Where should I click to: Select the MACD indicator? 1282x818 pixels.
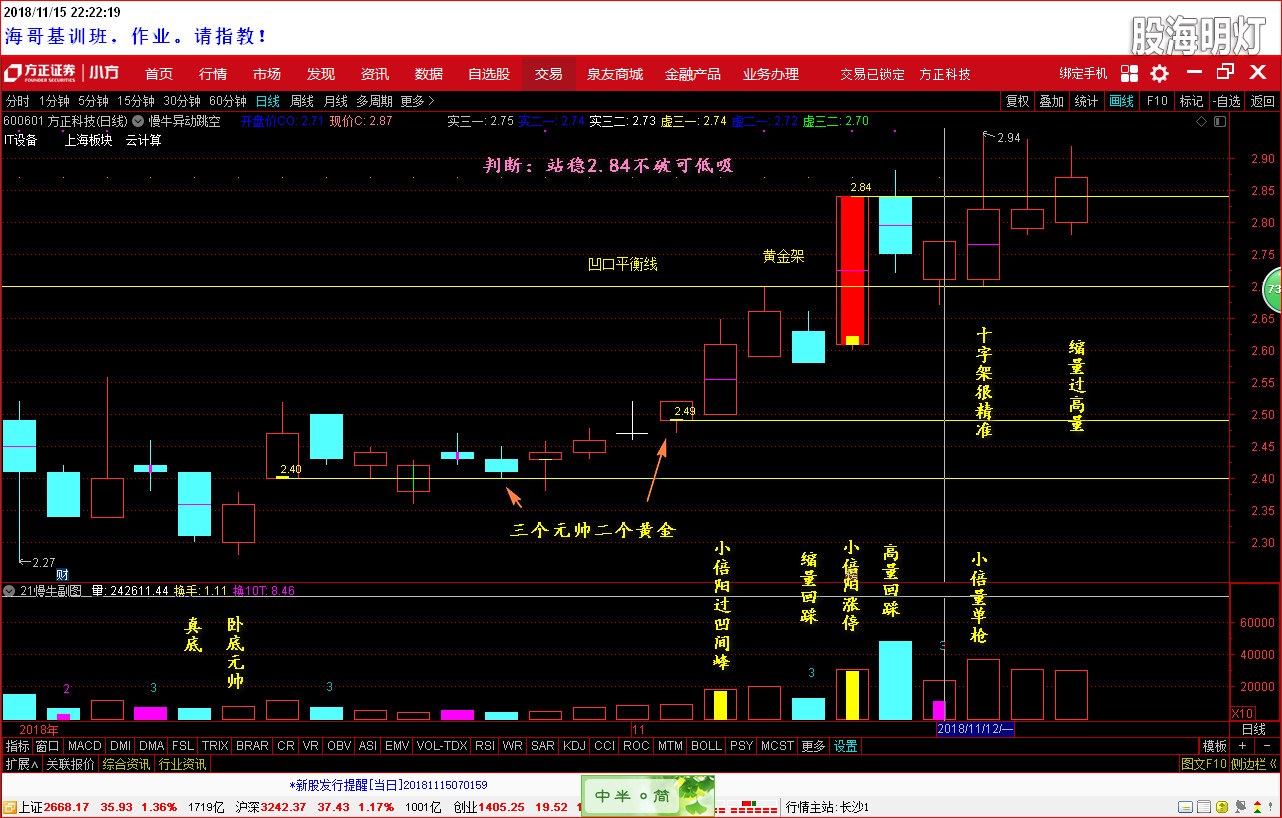pyautogui.click(x=85, y=746)
